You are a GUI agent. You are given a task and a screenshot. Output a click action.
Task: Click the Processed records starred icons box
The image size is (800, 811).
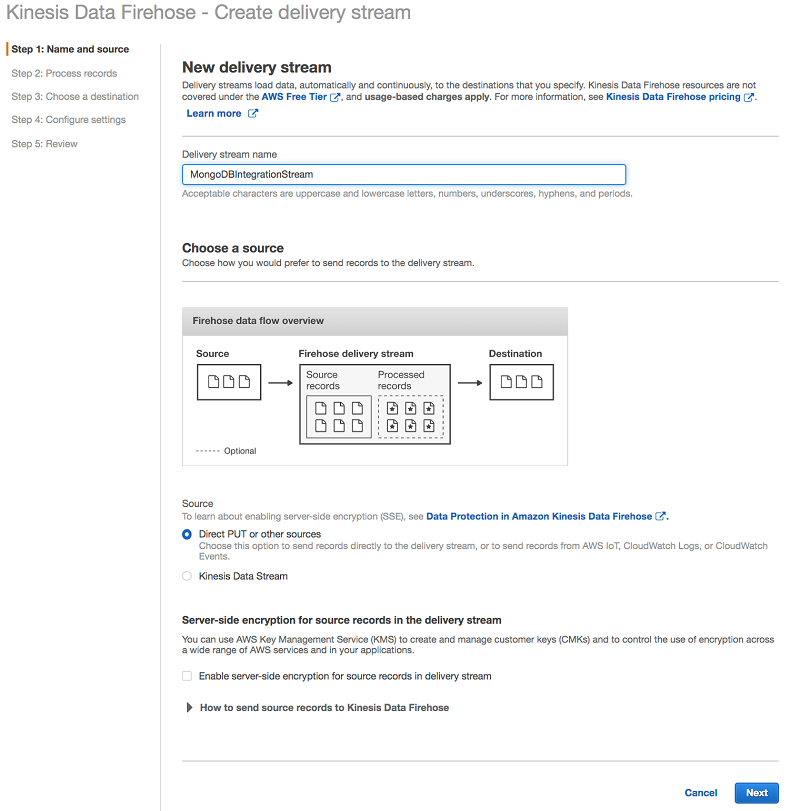tap(411, 417)
